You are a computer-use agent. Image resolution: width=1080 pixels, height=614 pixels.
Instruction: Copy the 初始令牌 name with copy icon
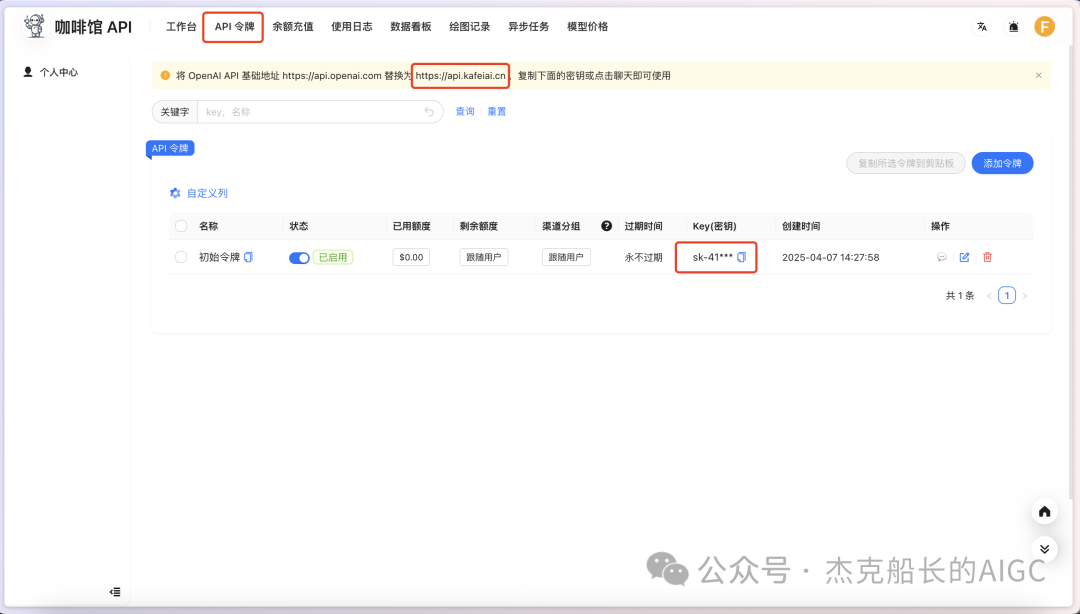(249, 257)
